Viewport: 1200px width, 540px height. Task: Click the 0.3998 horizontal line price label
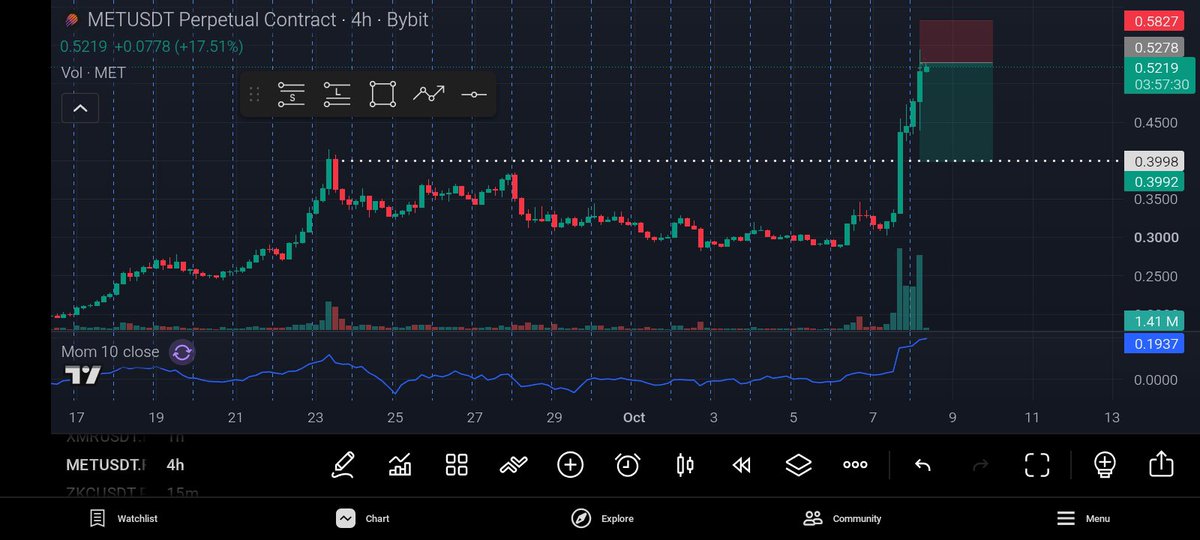[x=1154, y=161]
